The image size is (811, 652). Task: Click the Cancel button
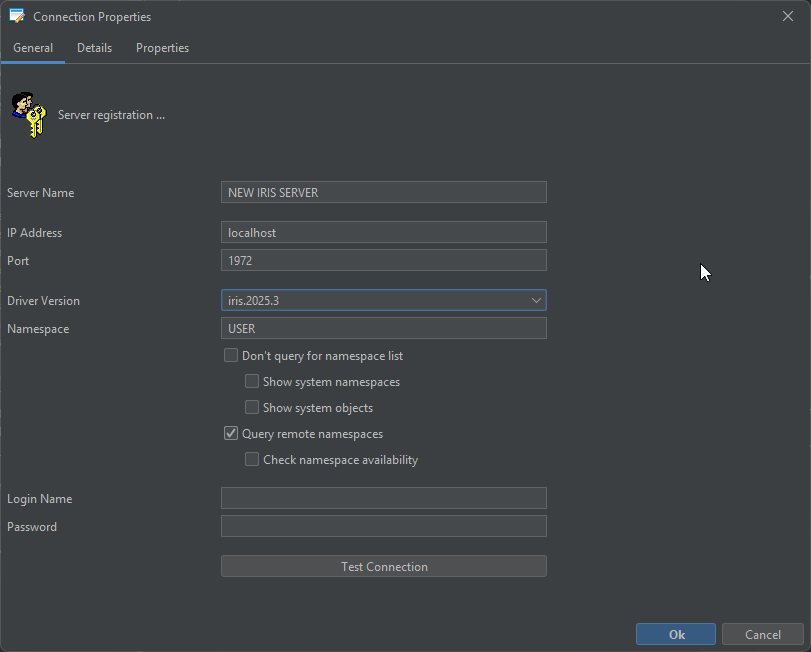pyautogui.click(x=763, y=634)
